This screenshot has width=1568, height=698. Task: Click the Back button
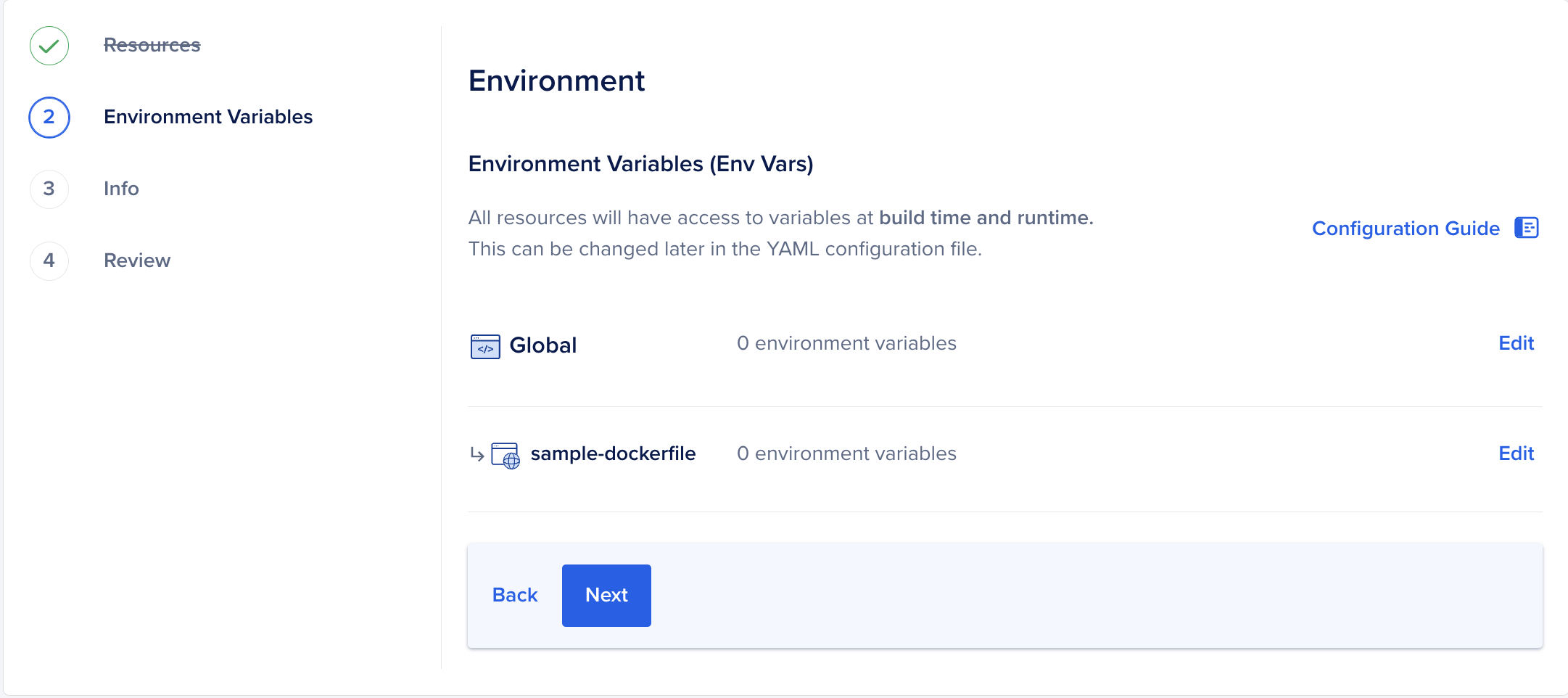pyautogui.click(x=514, y=595)
